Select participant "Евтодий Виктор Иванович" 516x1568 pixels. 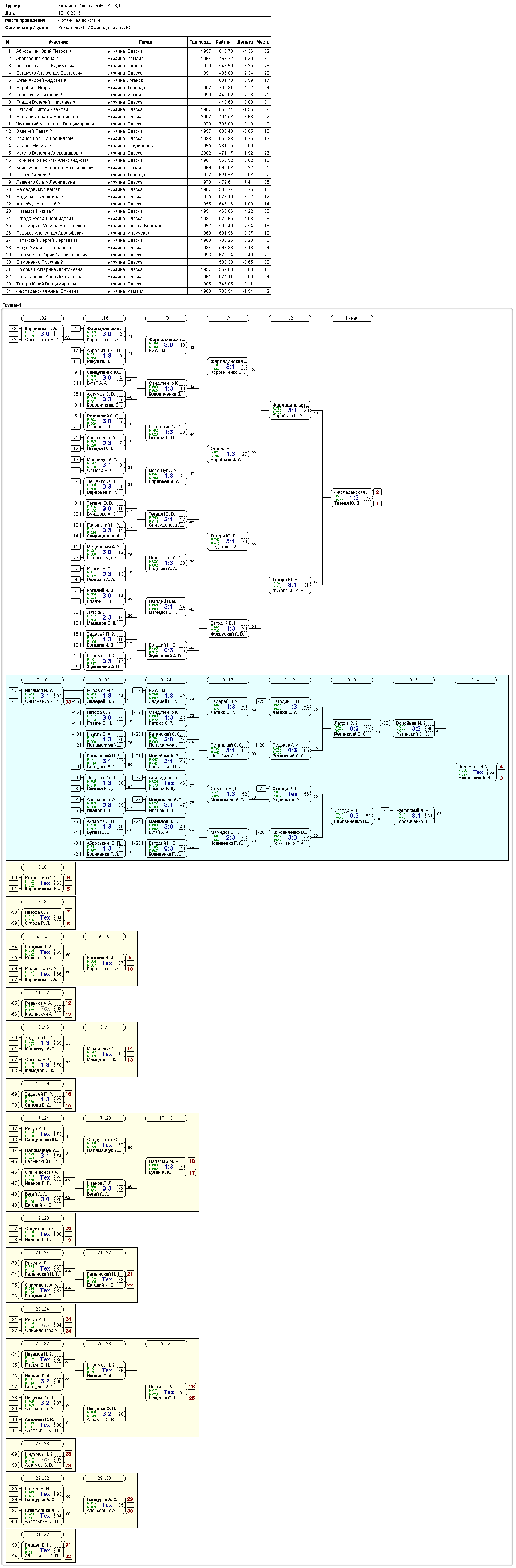[43, 109]
